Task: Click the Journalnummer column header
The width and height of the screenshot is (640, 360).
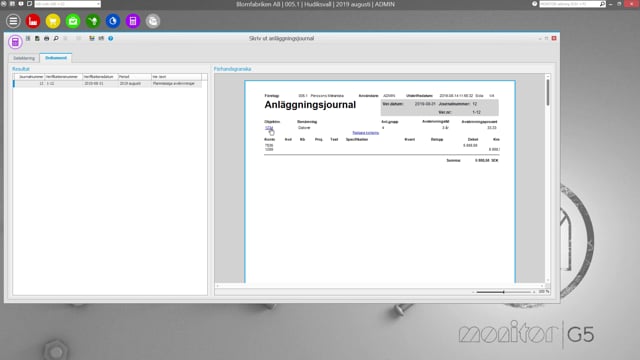Action: [x=30, y=77]
